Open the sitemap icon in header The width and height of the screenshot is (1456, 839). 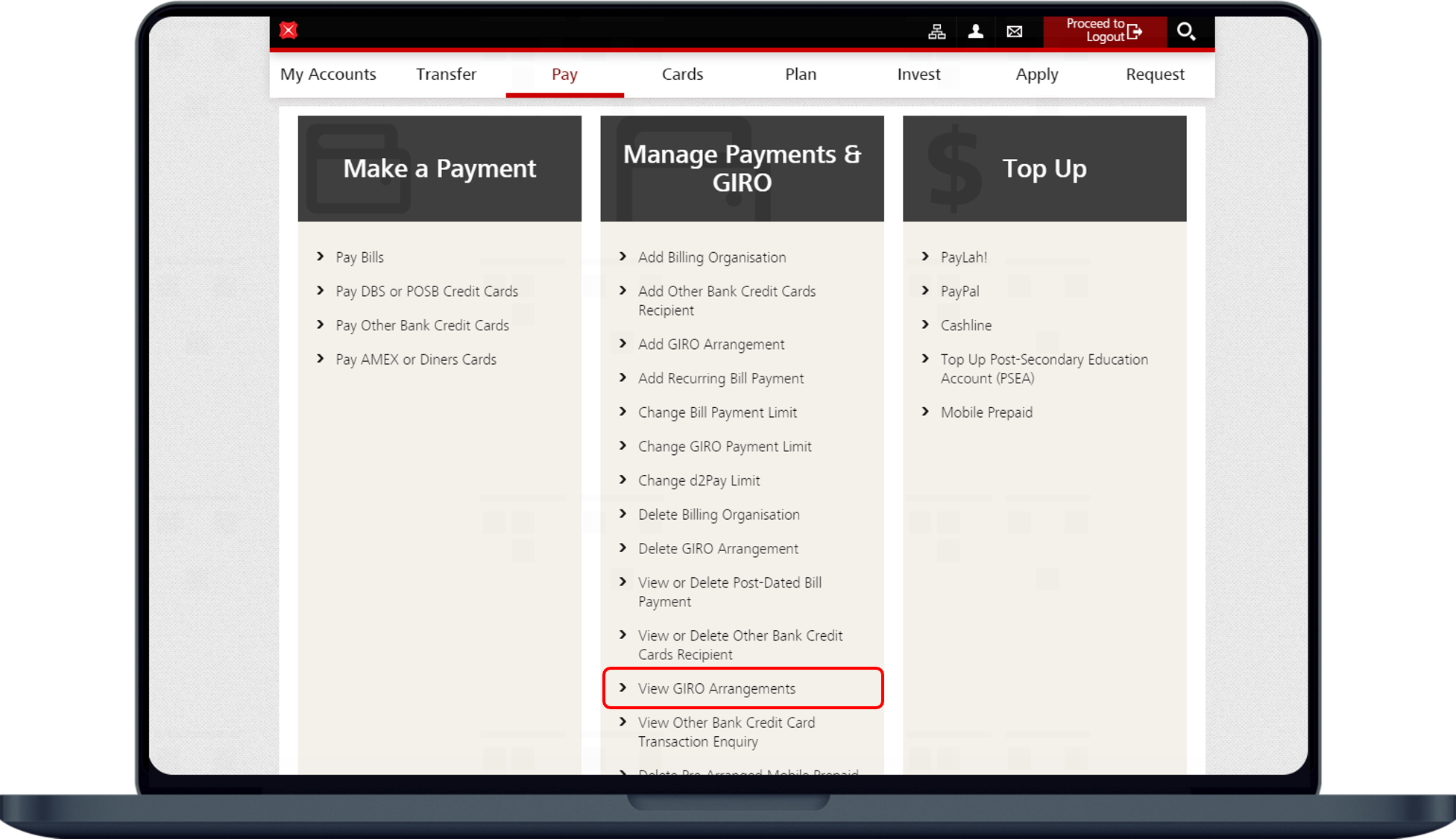(x=936, y=31)
